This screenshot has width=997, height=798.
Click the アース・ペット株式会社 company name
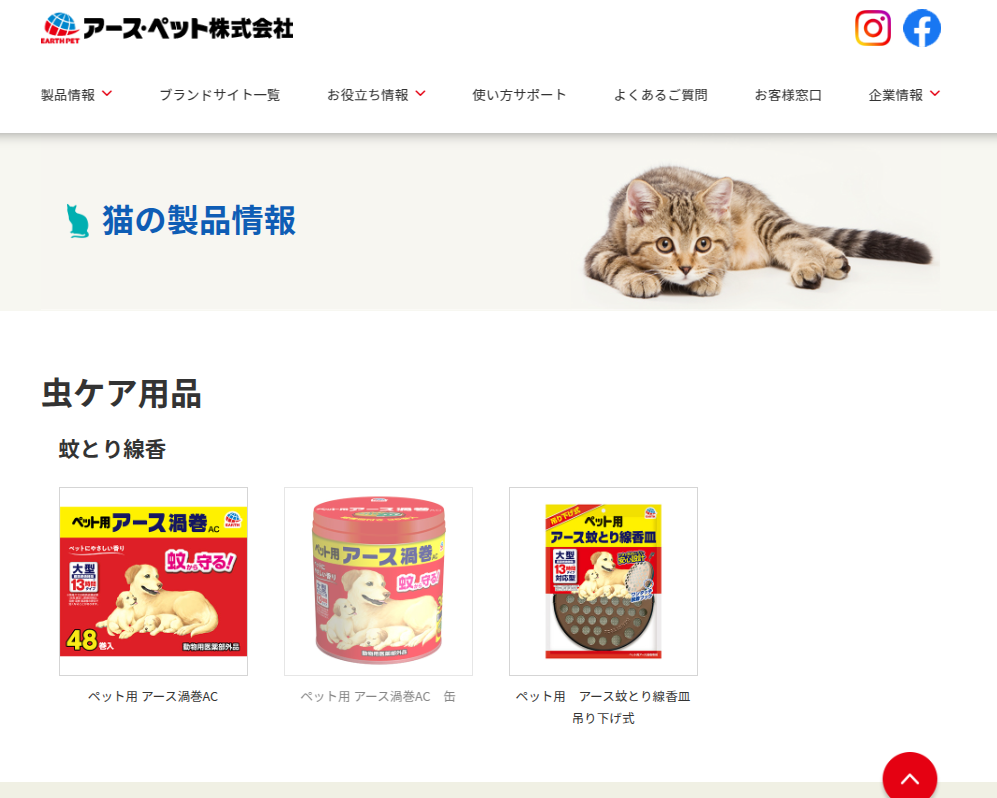[x=188, y=28]
